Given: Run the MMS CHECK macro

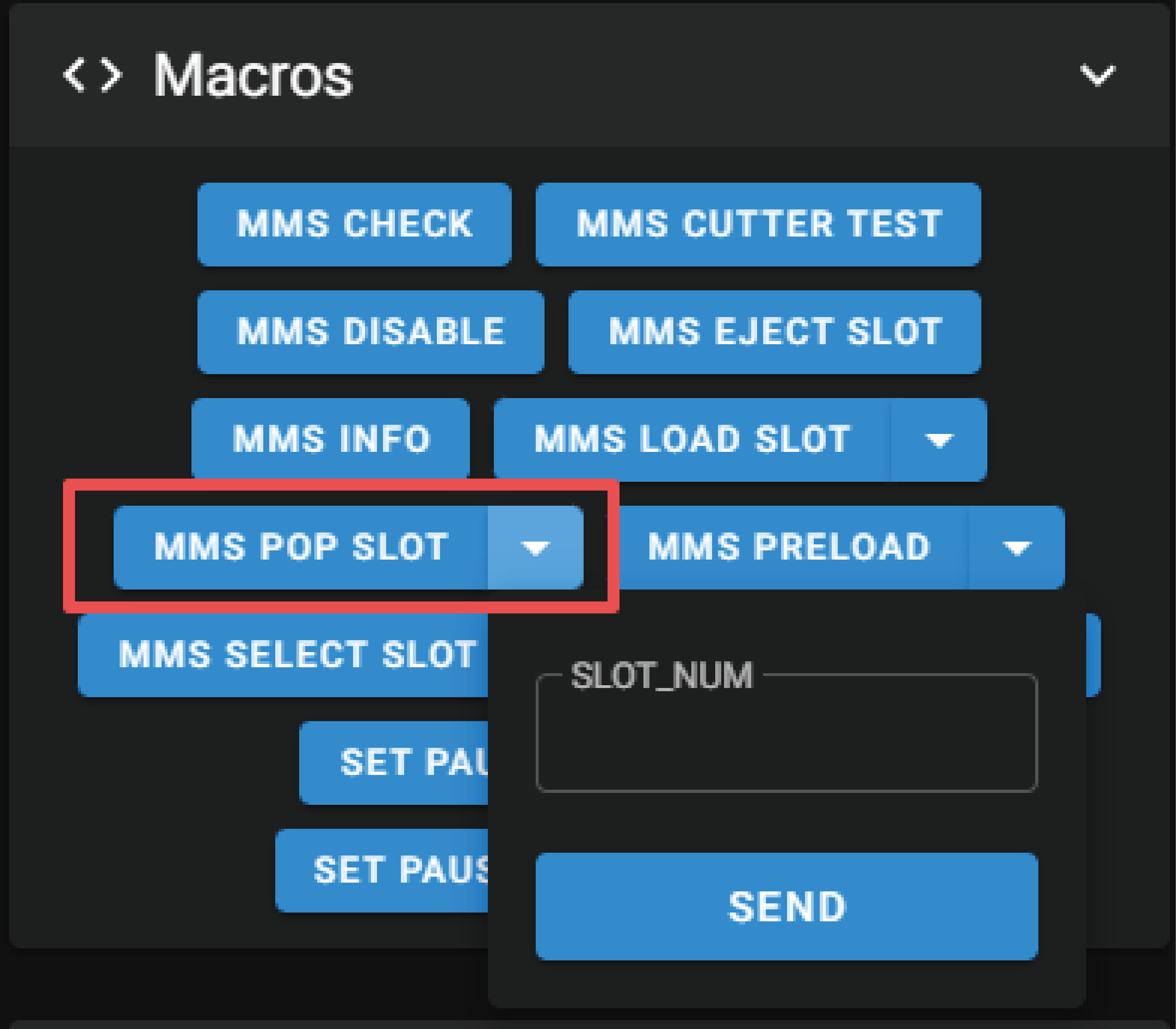Looking at the screenshot, I should coord(354,224).
